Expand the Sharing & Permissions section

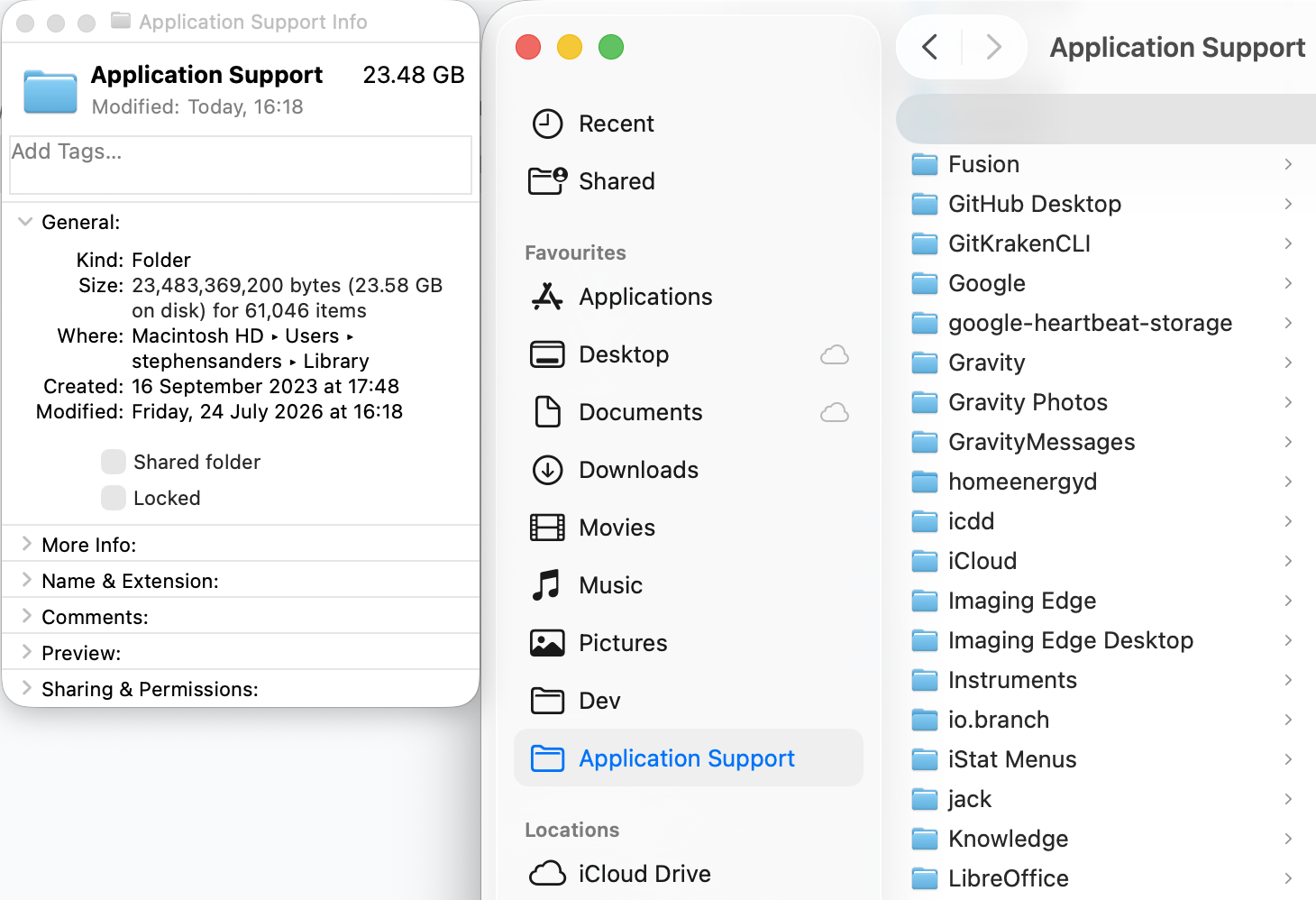[26, 688]
